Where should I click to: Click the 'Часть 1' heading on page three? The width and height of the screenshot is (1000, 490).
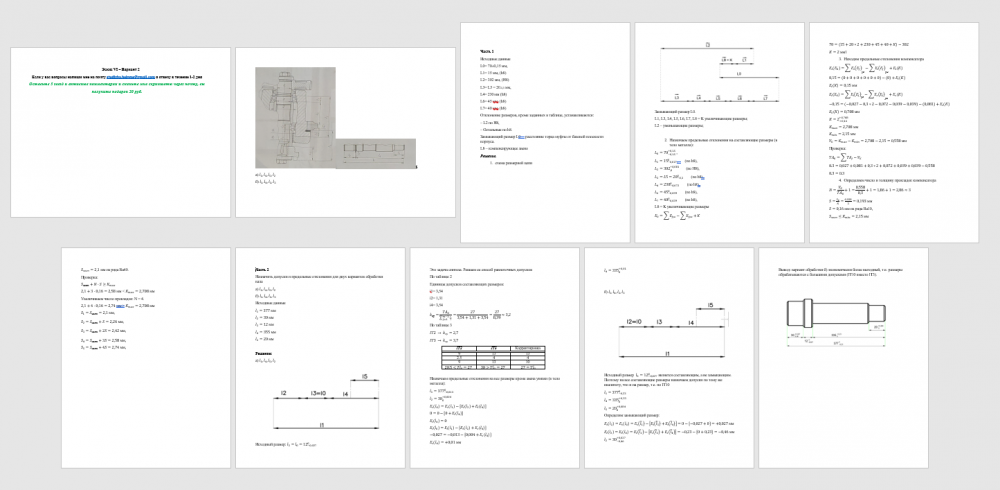pos(487,50)
